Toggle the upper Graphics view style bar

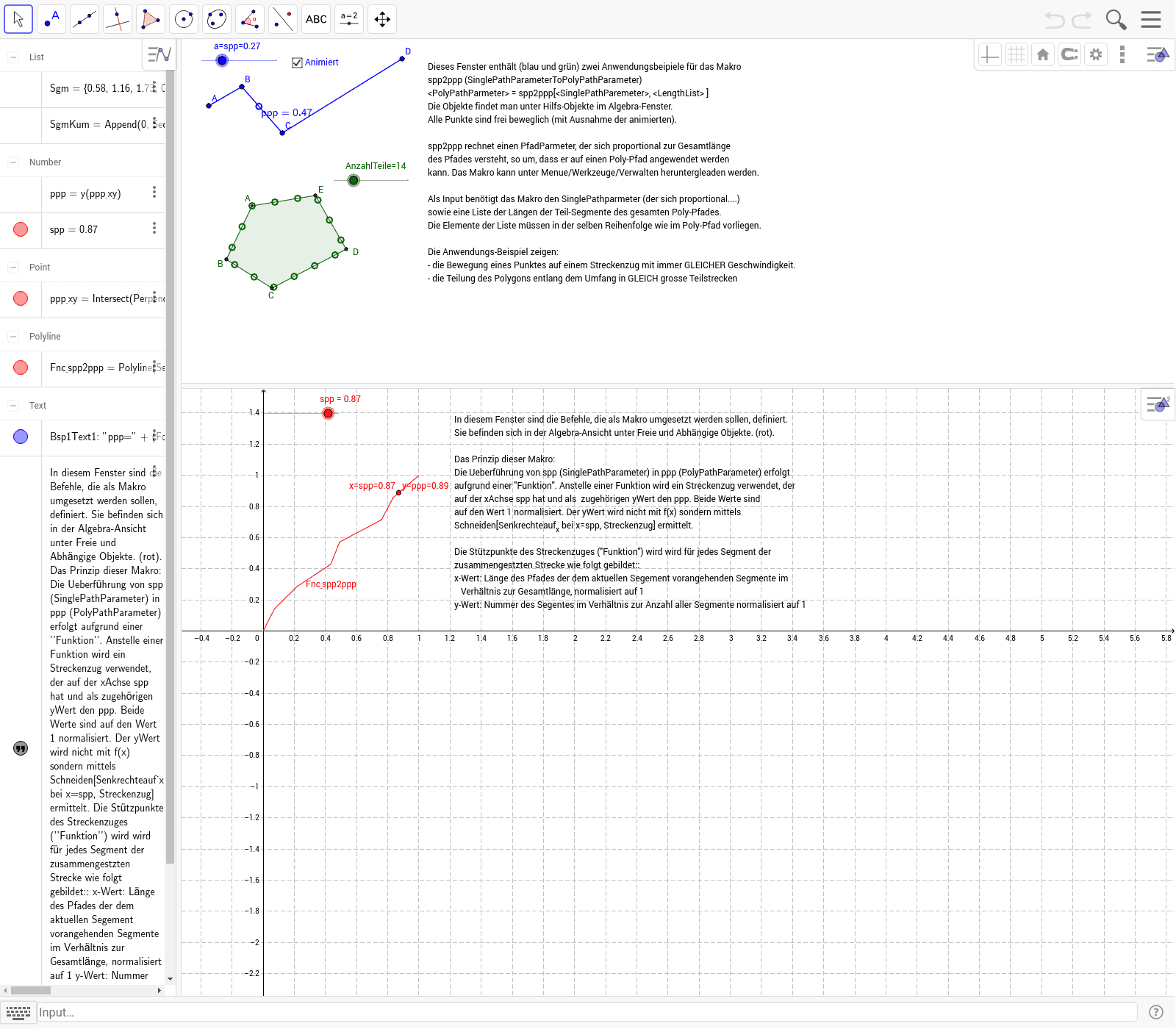[1158, 54]
